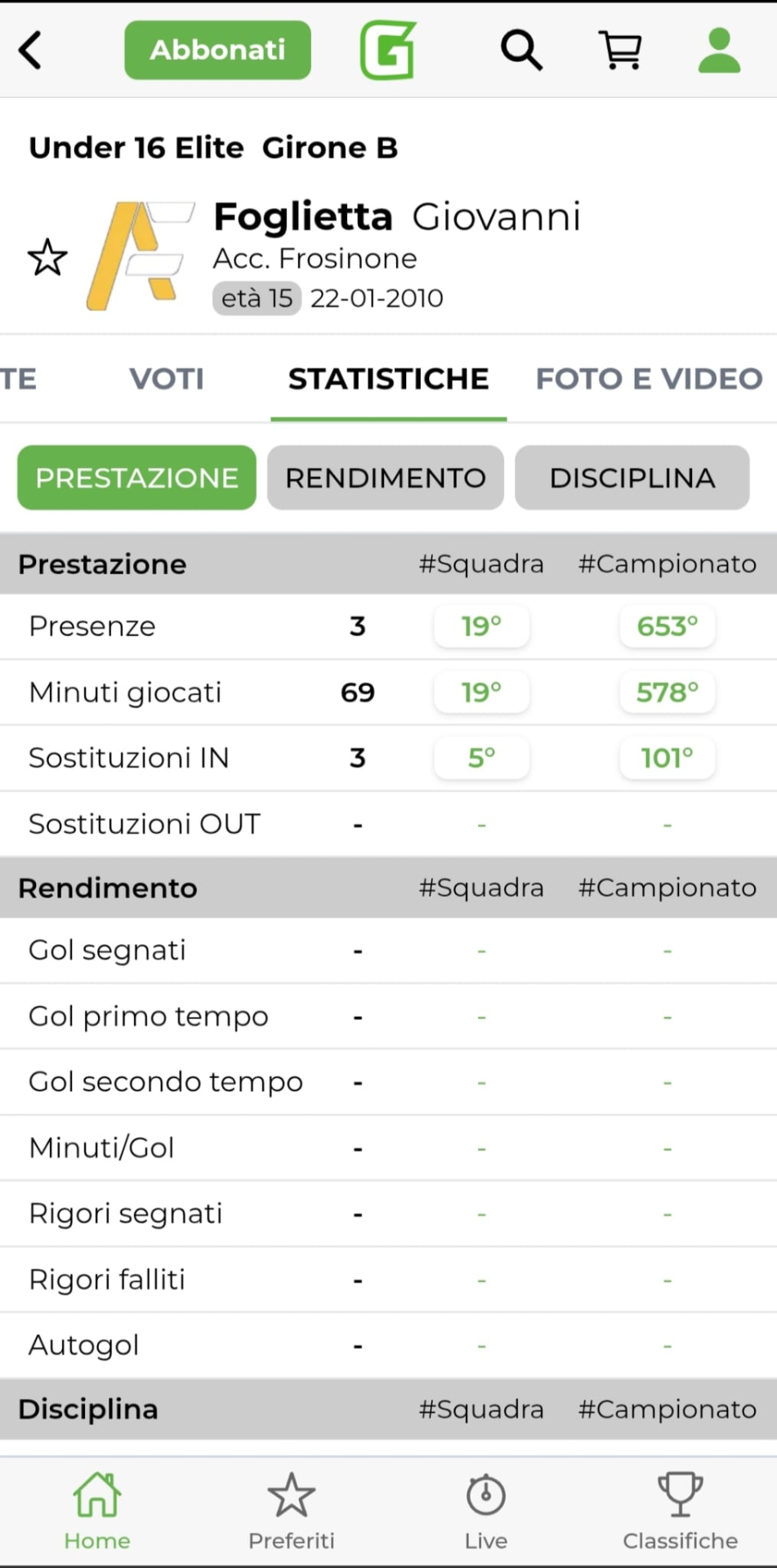Image resolution: width=777 pixels, height=1568 pixels.
Task: Switch to the FOTO E VIDEO tab
Action: click(649, 379)
